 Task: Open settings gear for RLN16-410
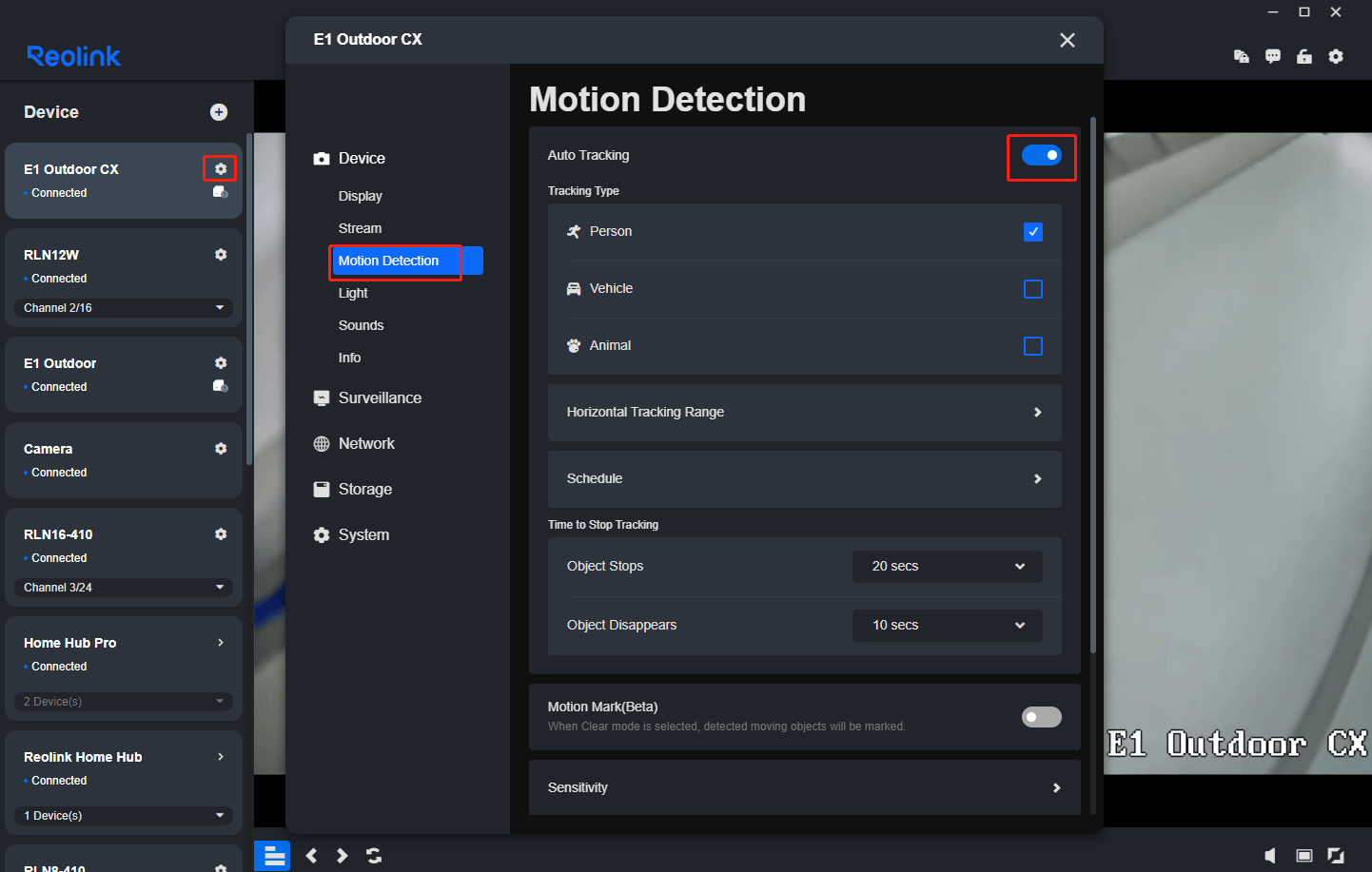click(221, 534)
